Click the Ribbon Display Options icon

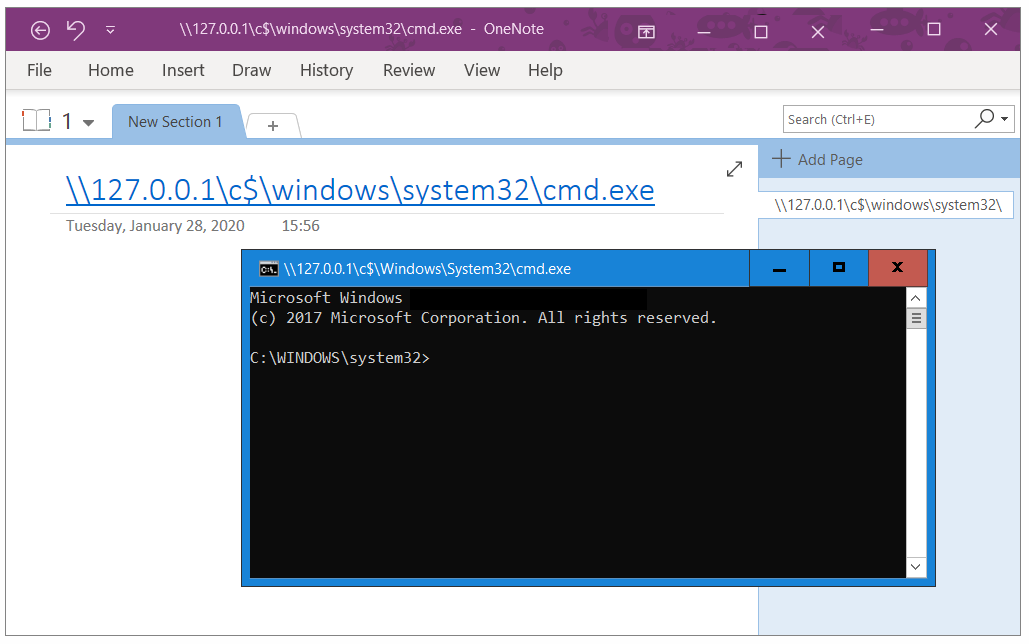(x=646, y=31)
